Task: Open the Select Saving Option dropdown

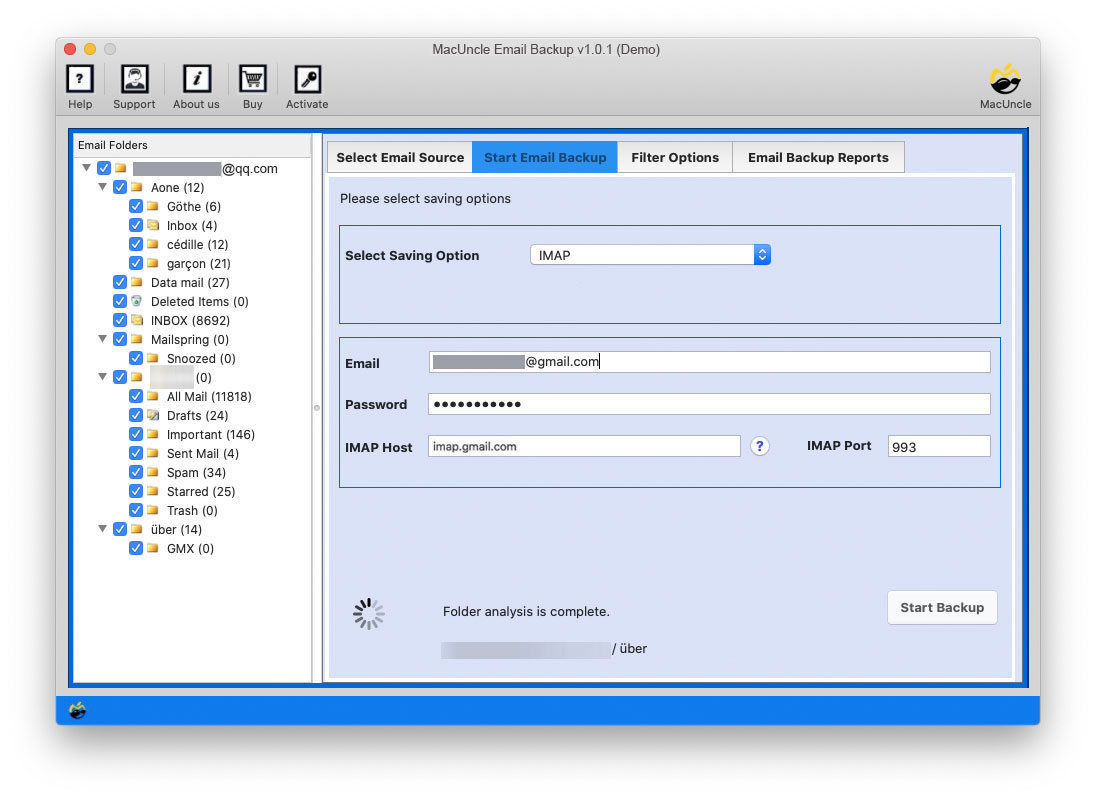Action: click(650, 255)
